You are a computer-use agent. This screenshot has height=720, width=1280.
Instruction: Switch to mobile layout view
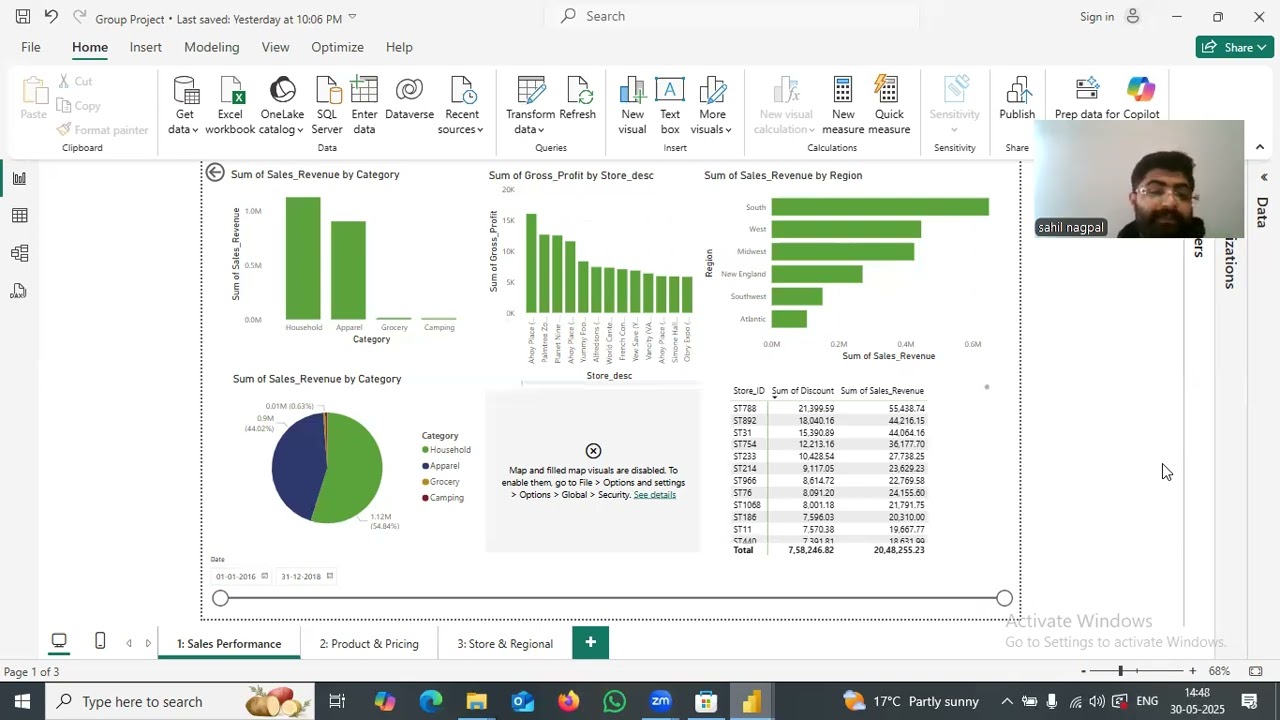(x=100, y=641)
